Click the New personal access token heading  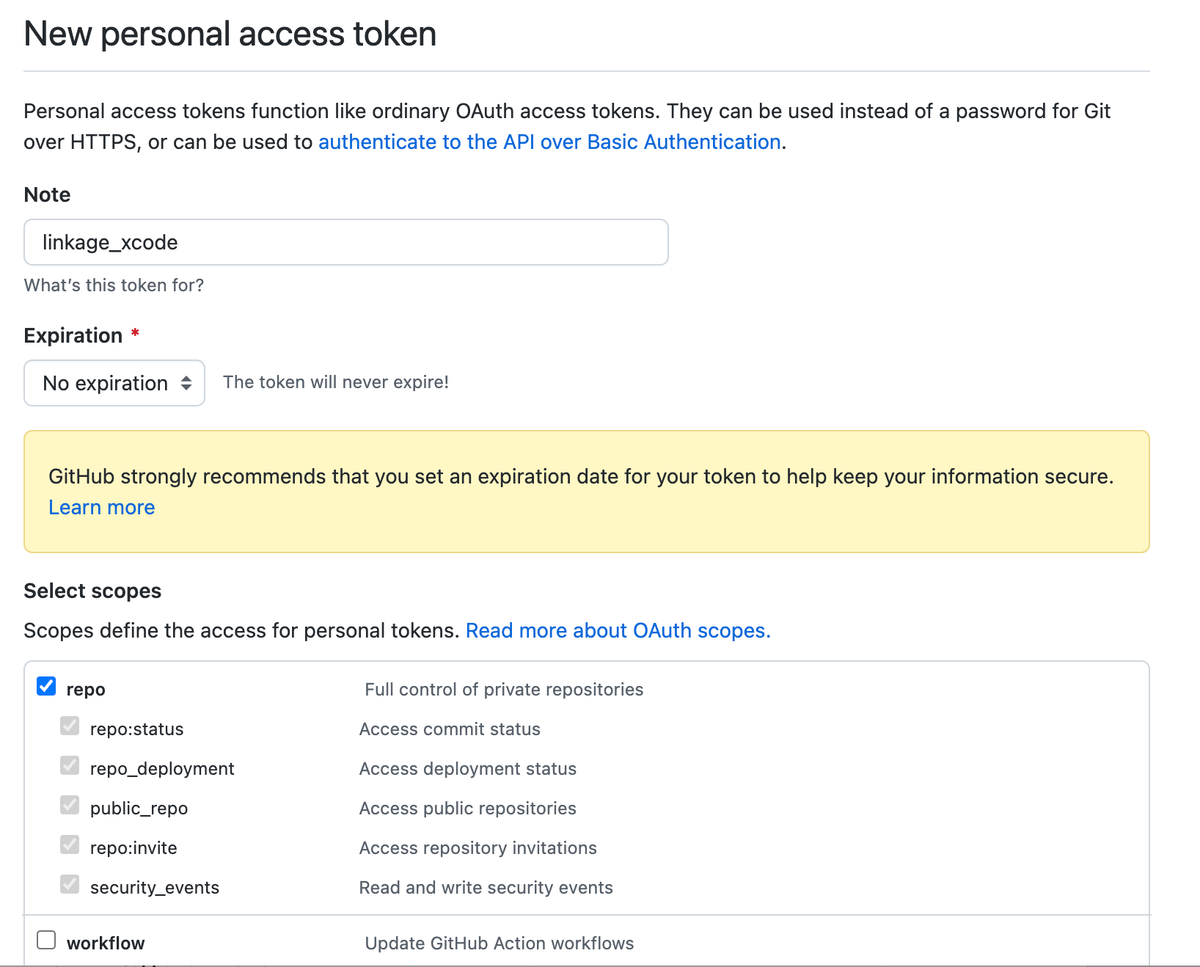[230, 34]
